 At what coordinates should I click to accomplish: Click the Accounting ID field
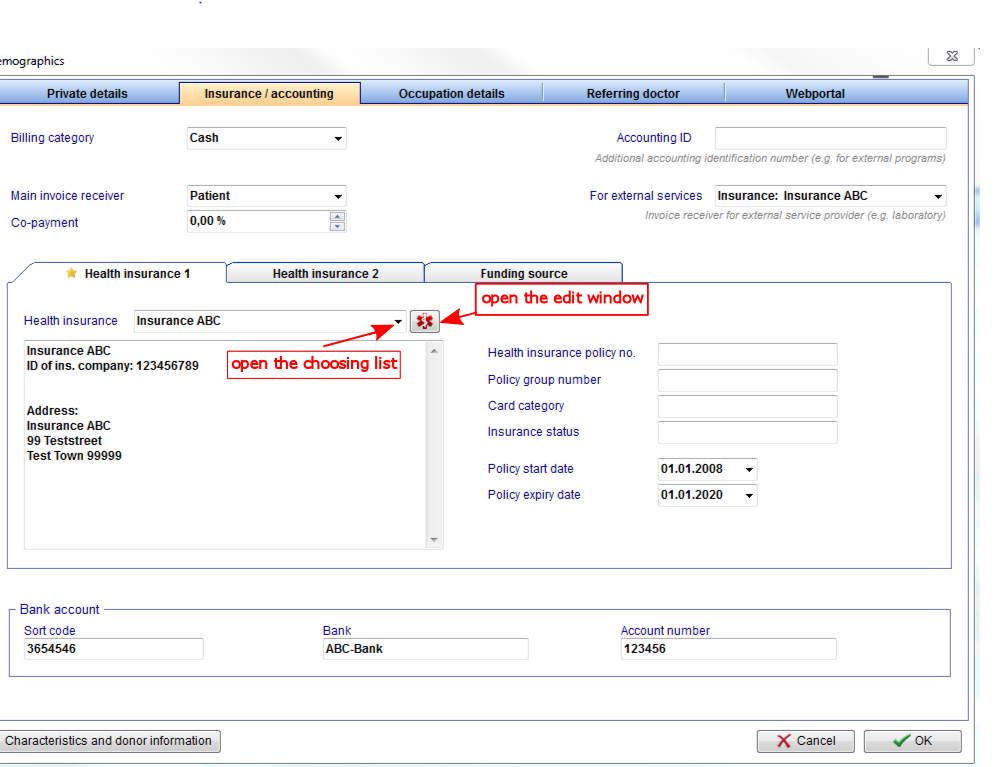pos(831,138)
